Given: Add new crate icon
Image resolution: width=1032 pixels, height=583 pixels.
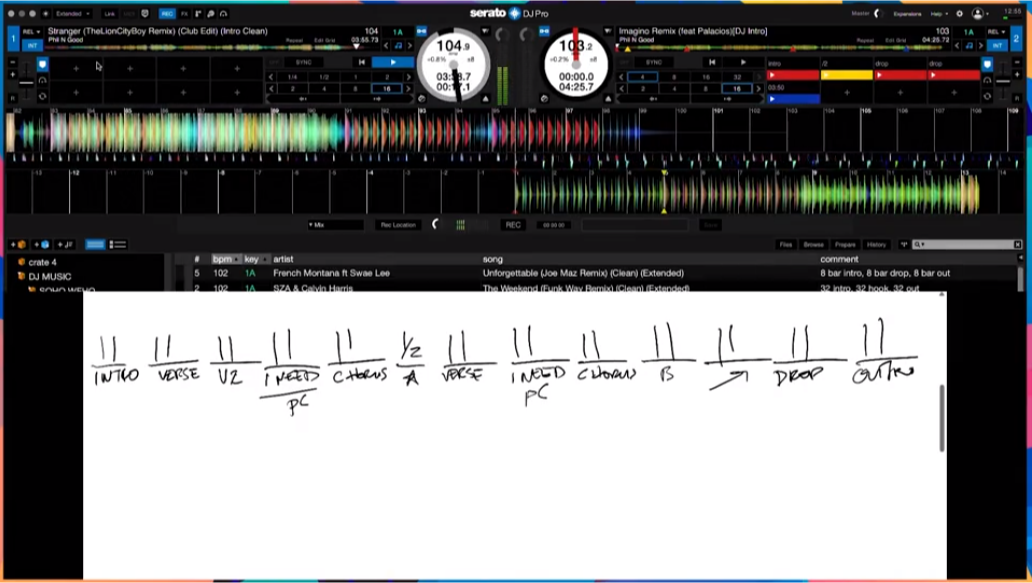Looking at the screenshot, I should [18, 245].
